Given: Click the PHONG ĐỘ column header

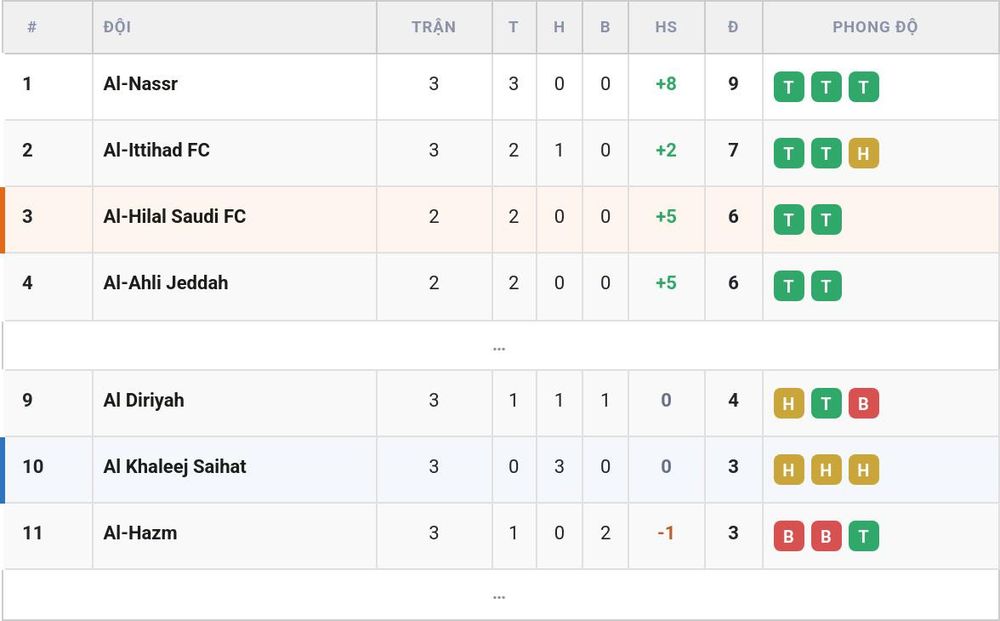Looking at the screenshot, I should pyautogui.click(x=875, y=27).
